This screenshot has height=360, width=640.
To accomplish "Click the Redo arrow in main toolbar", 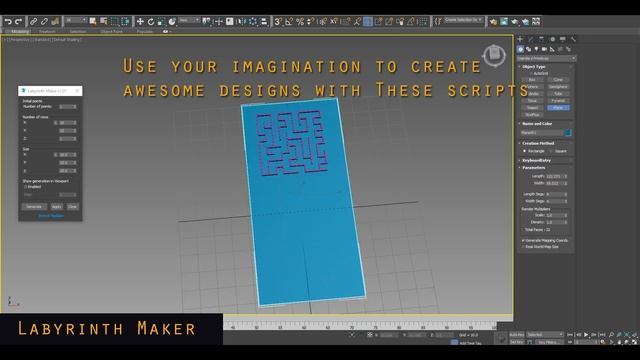I will (19, 21).
